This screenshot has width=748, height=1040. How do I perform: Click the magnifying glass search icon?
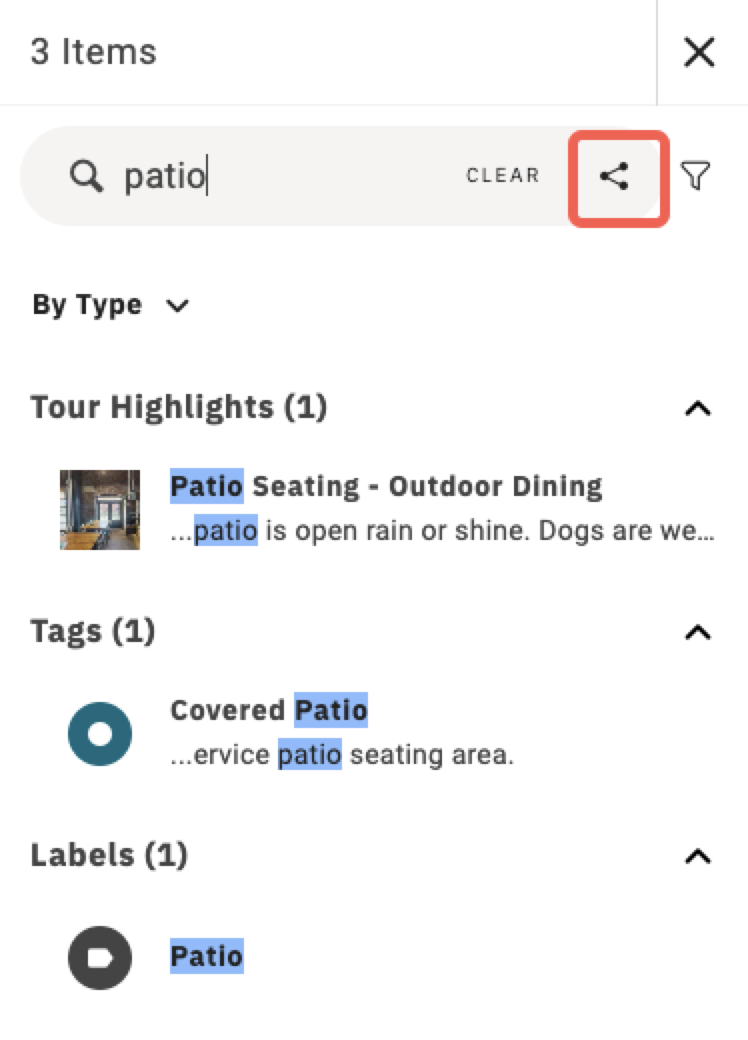(x=86, y=176)
